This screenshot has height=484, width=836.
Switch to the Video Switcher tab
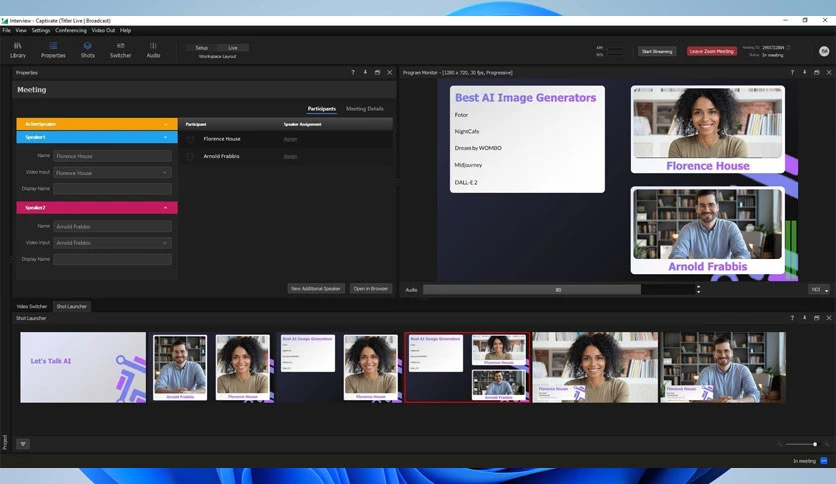[x=31, y=306]
